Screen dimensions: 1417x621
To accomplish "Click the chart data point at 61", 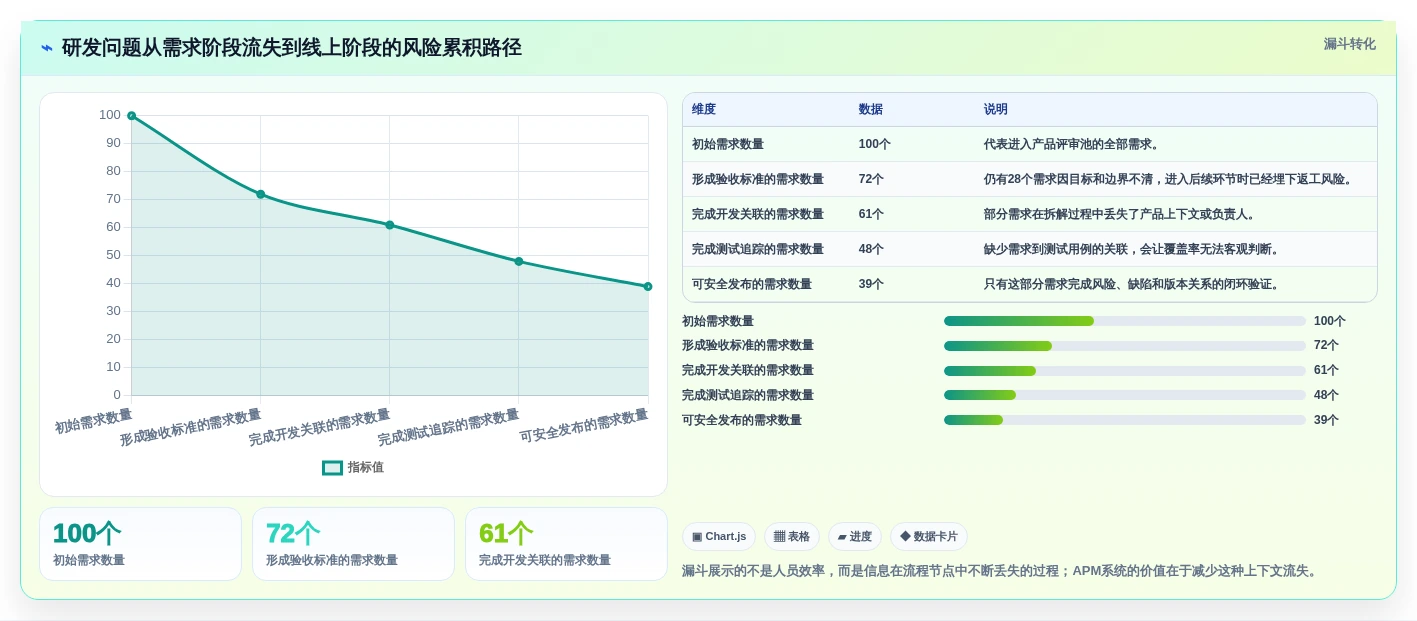I will [389, 225].
